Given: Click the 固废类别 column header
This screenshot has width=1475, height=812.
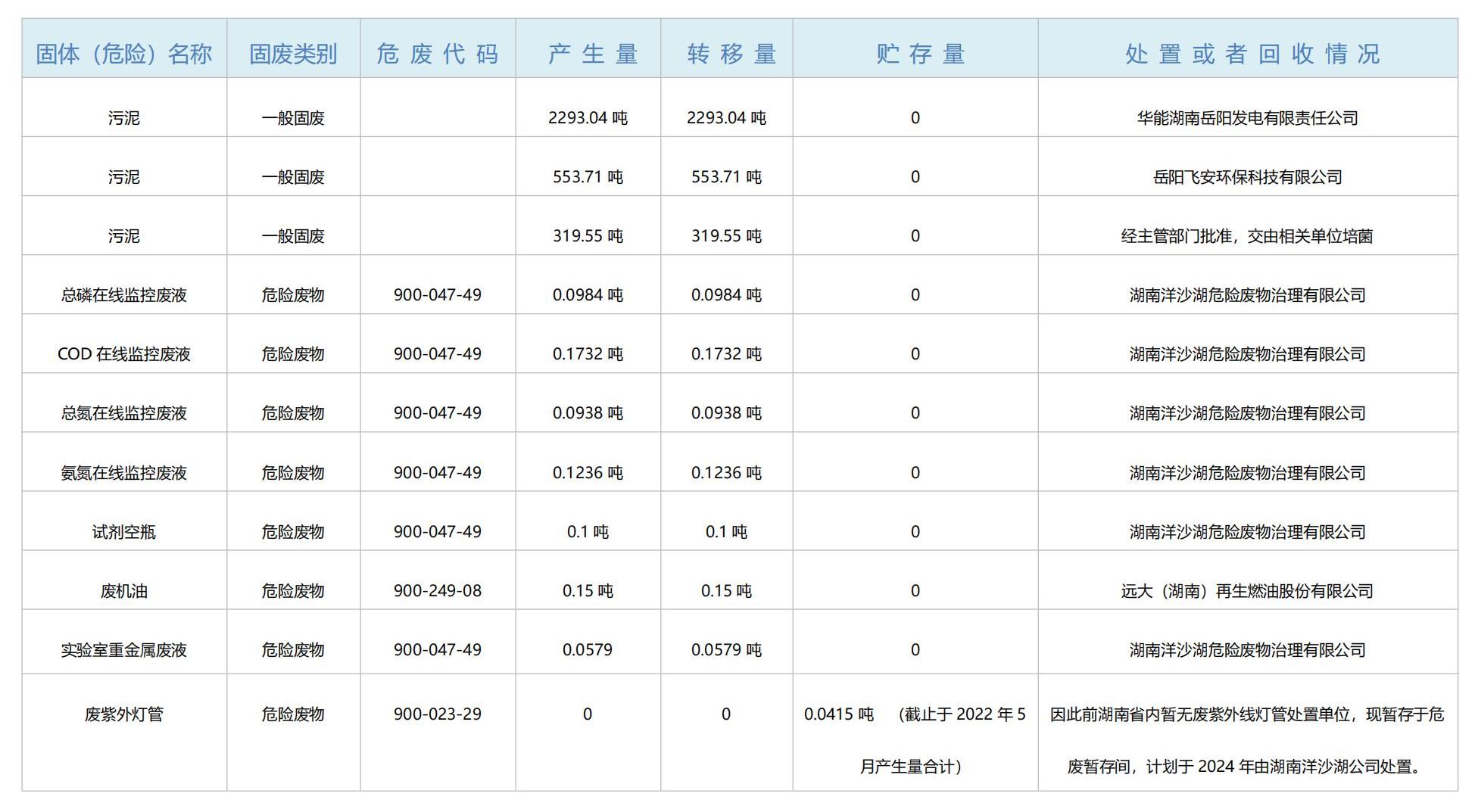Looking at the screenshot, I should tap(293, 51).
